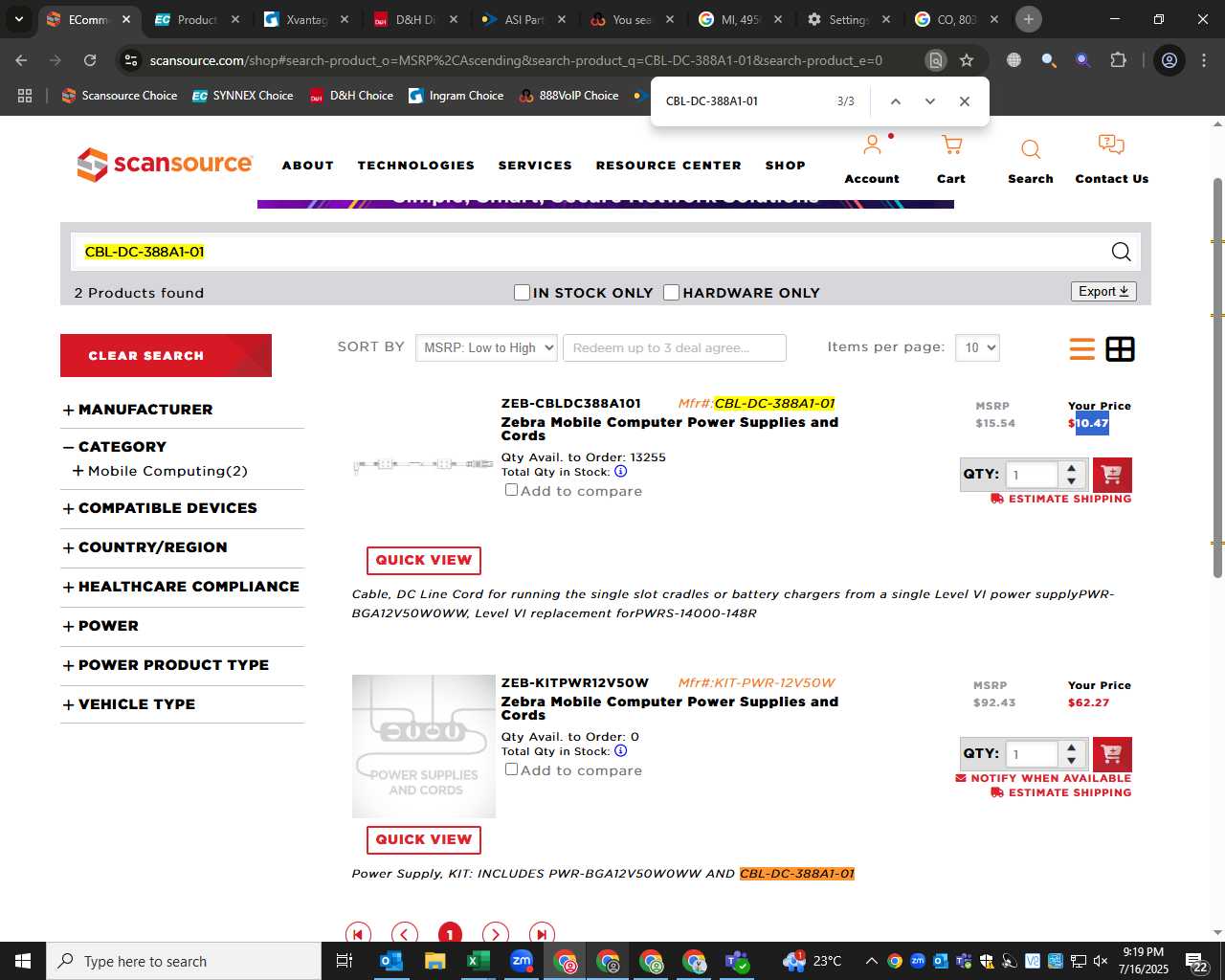
Task: Check Add to compare for ZEB-CBLDC388A101
Action: (x=511, y=490)
